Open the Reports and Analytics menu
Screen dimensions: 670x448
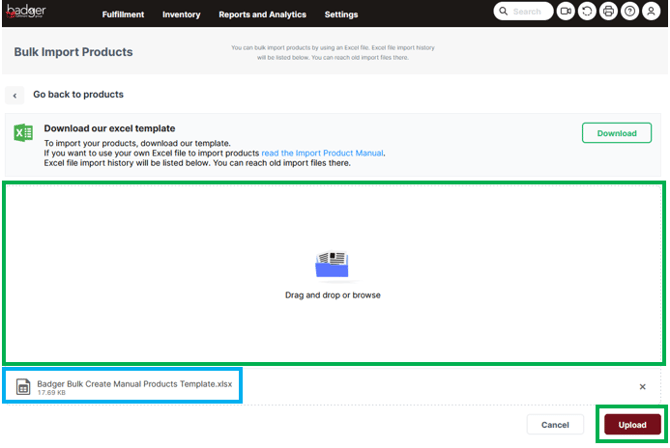[x=262, y=15]
